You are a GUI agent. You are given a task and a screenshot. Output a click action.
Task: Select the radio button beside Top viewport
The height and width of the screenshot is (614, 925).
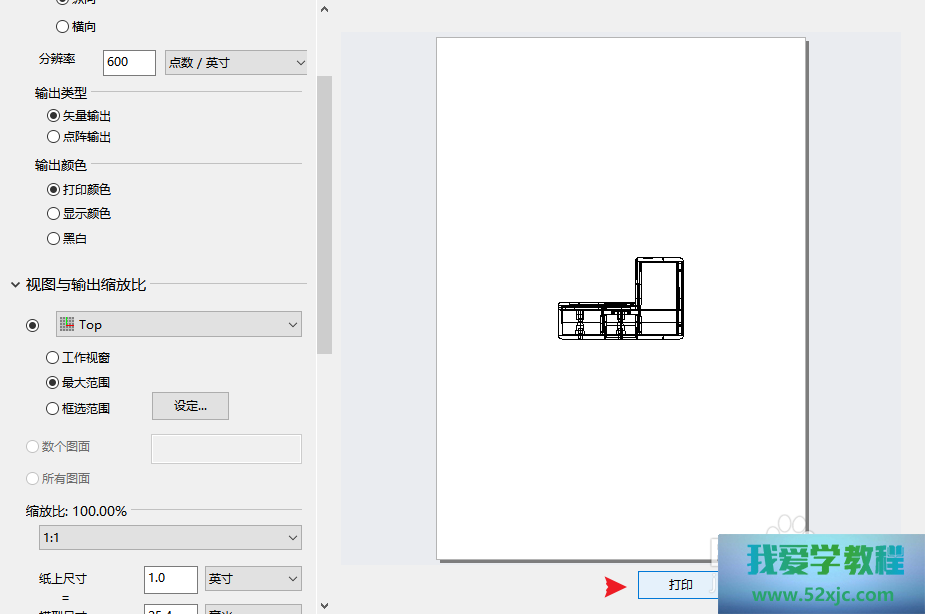tap(34, 324)
